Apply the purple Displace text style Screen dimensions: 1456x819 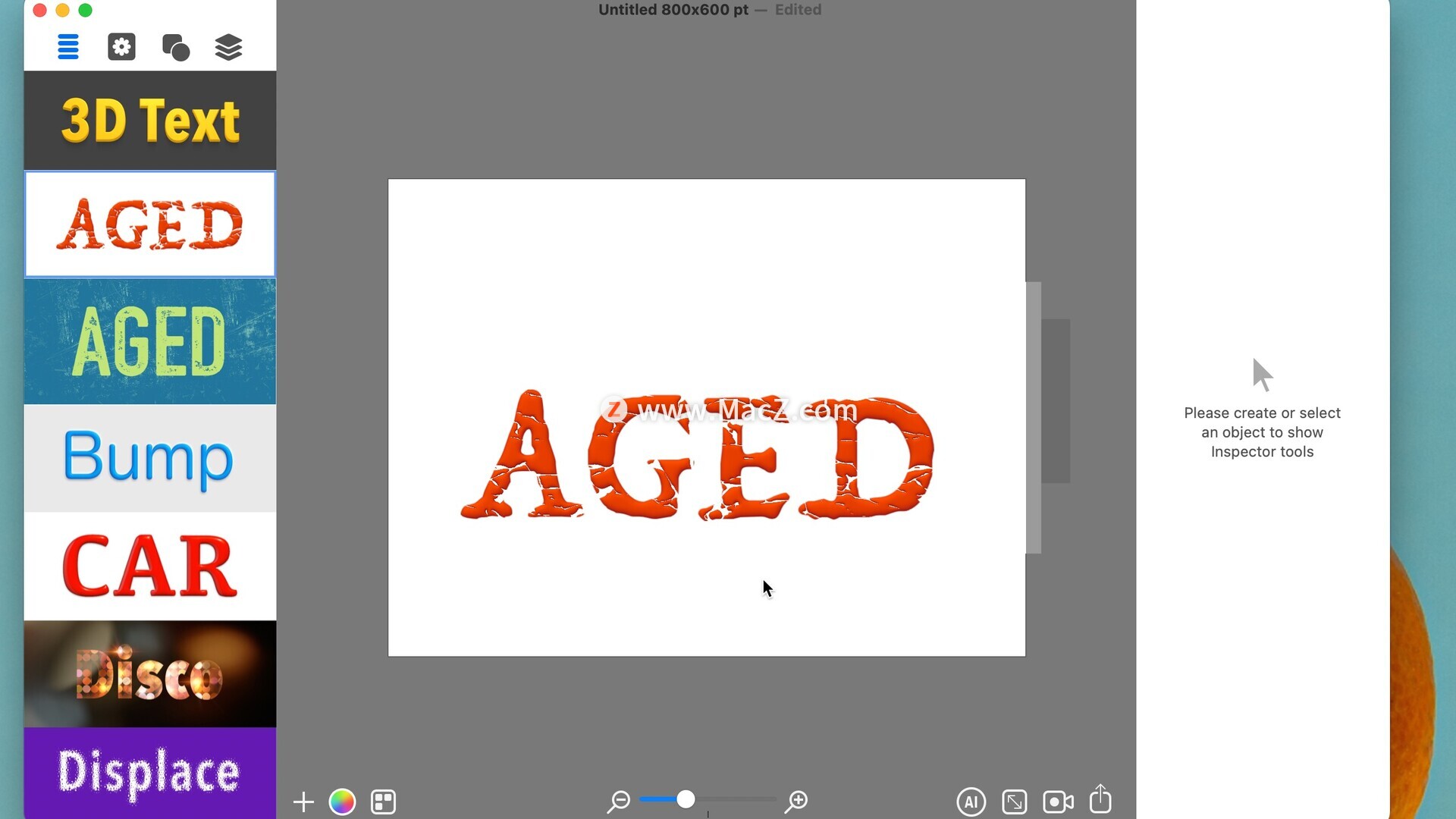(150, 773)
